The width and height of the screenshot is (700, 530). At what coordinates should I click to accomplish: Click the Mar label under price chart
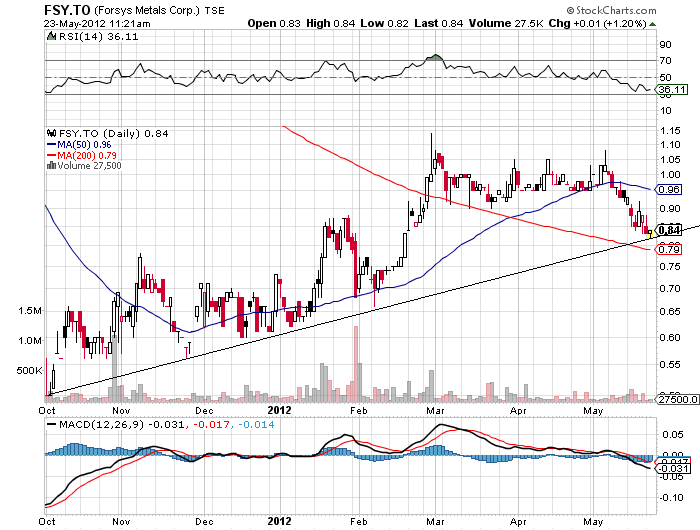click(435, 410)
